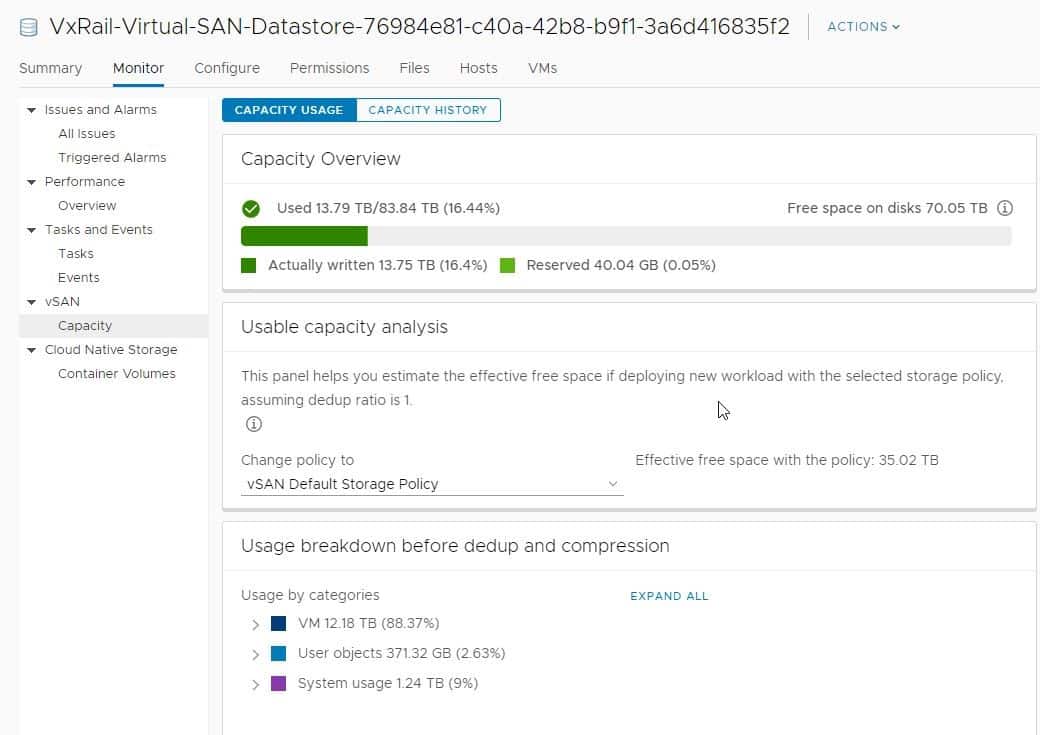Expand the System usage category
Screen dimensions: 1040x735
[x=255, y=684]
